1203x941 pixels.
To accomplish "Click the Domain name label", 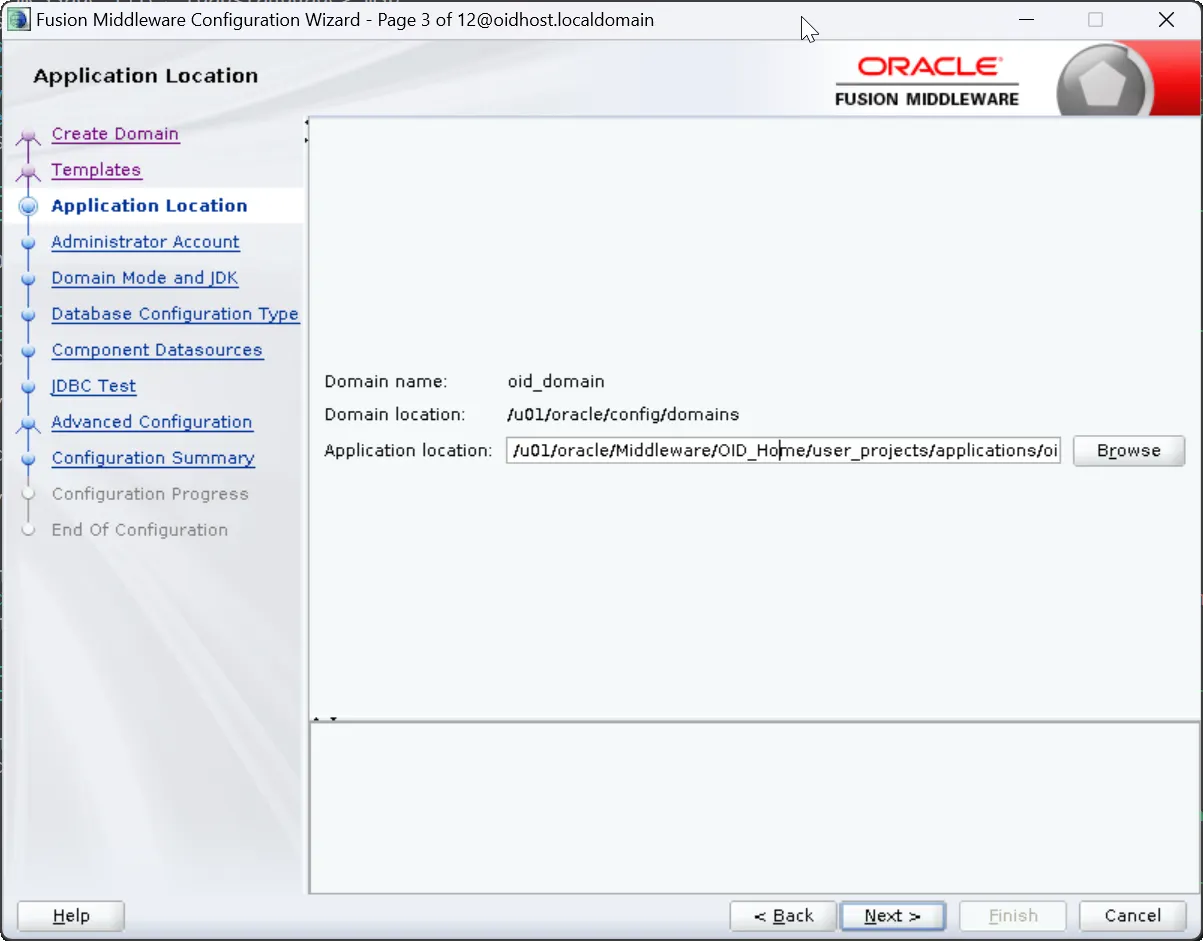I will tap(386, 382).
